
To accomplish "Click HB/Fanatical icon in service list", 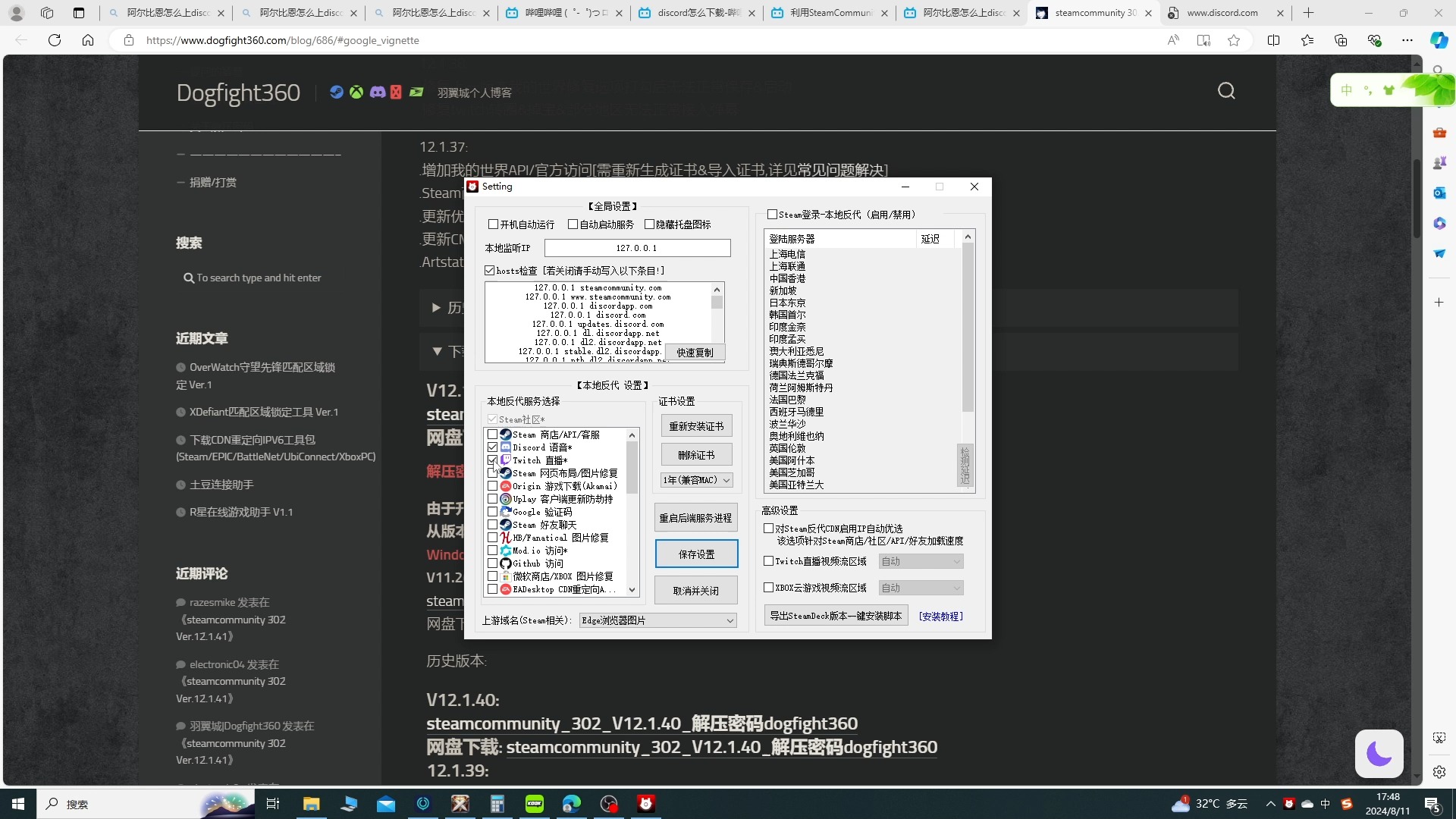I will click(506, 538).
